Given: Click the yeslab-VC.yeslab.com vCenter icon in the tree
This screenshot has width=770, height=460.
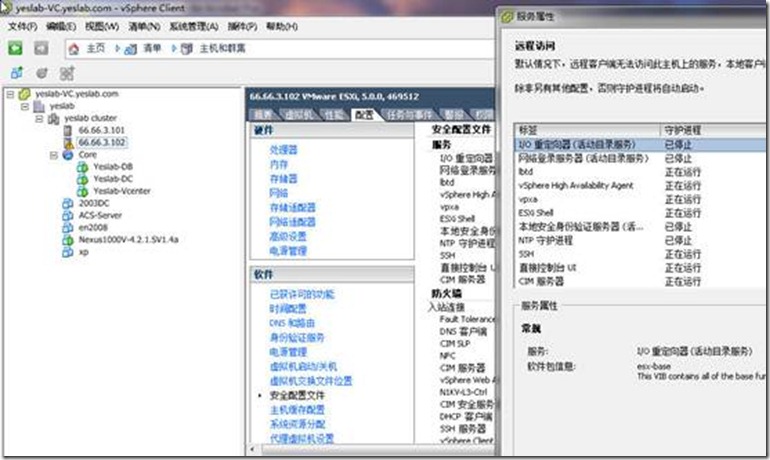Looking at the screenshot, I should pyautogui.click(x=25, y=94).
